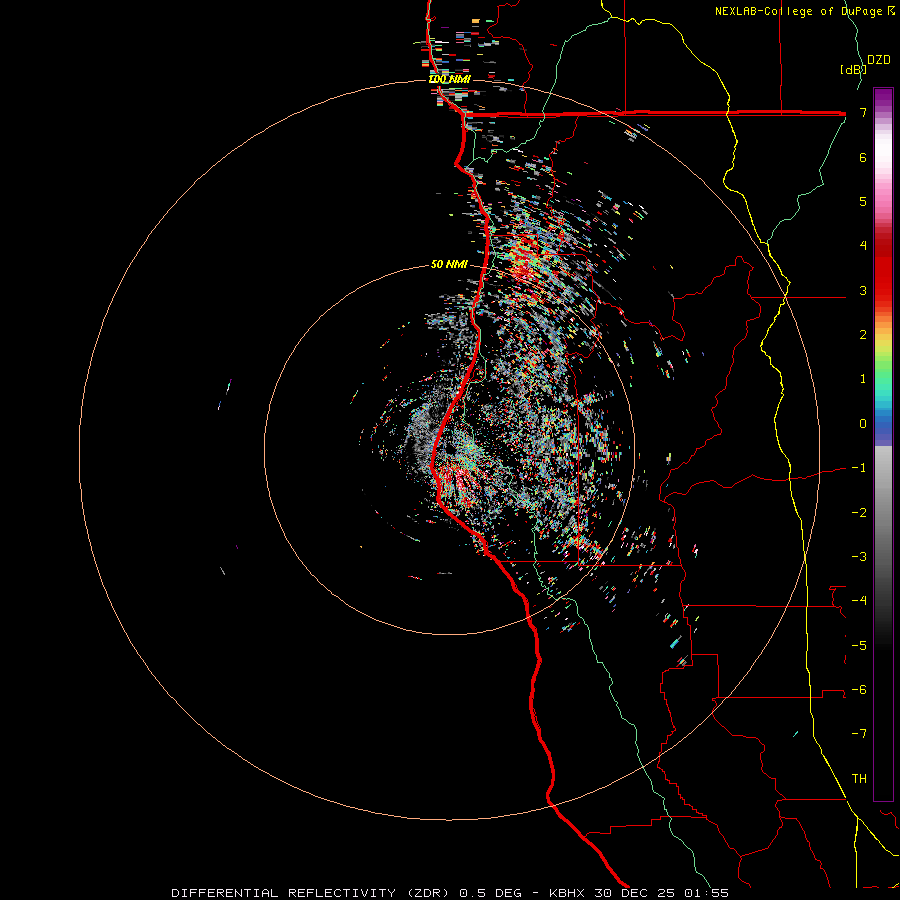The width and height of the screenshot is (900, 900).
Task: Click the 6 value on the scale
Action: coord(863,157)
